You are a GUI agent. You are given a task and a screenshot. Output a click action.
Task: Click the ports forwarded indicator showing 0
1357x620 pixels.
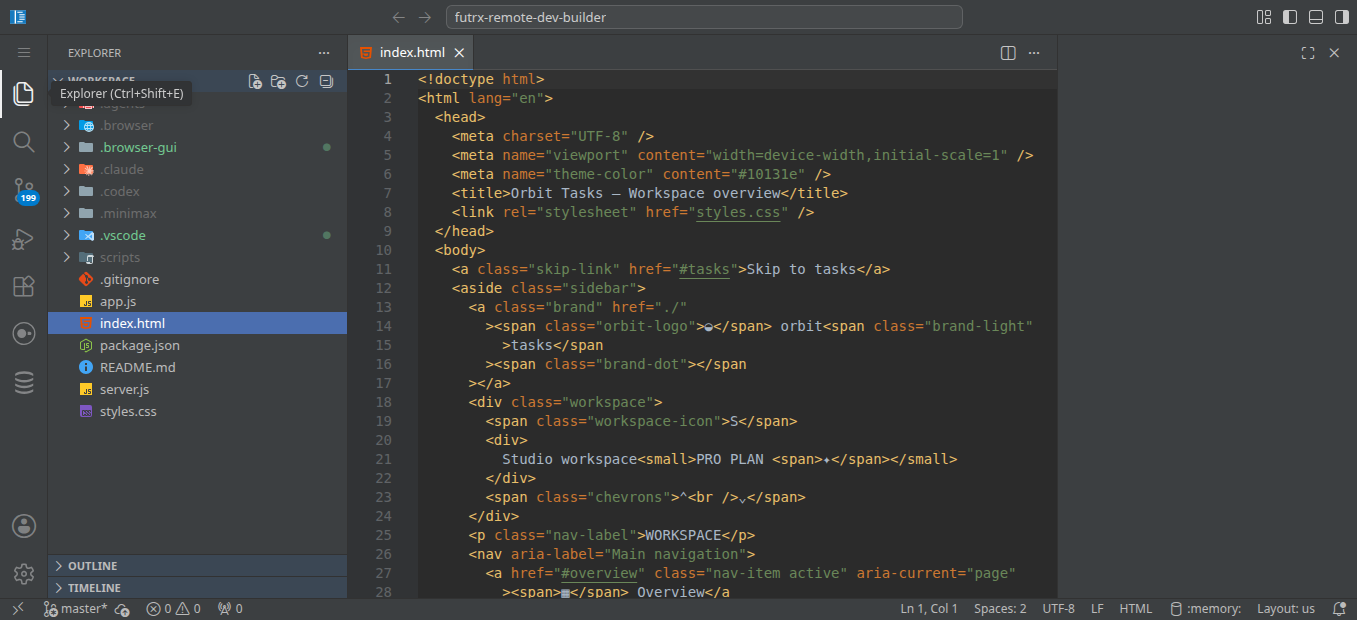tap(229, 608)
